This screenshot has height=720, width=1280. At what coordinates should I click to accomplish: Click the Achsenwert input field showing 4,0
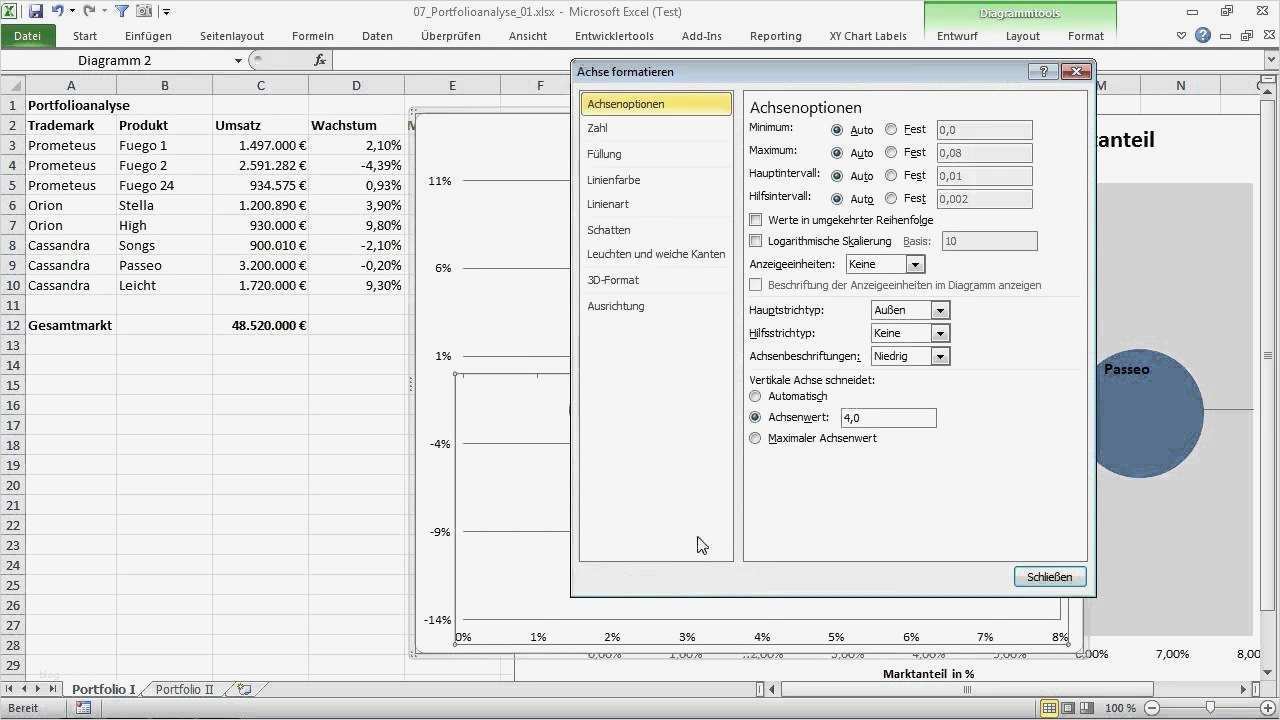pyautogui.click(x=889, y=417)
